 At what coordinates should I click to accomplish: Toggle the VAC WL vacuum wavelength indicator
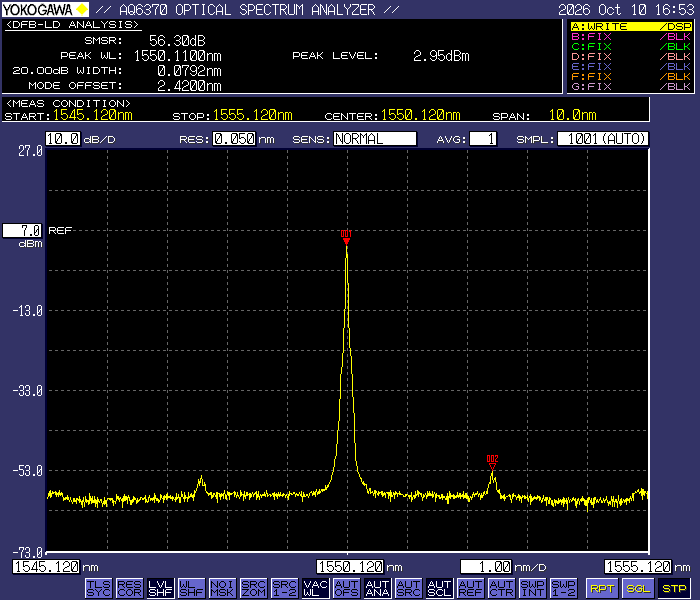click(x=315, y=588)
